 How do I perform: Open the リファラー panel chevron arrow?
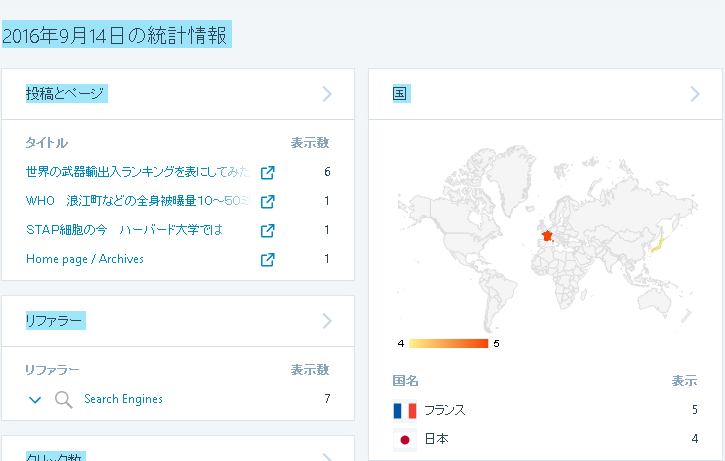pos(327,321)
